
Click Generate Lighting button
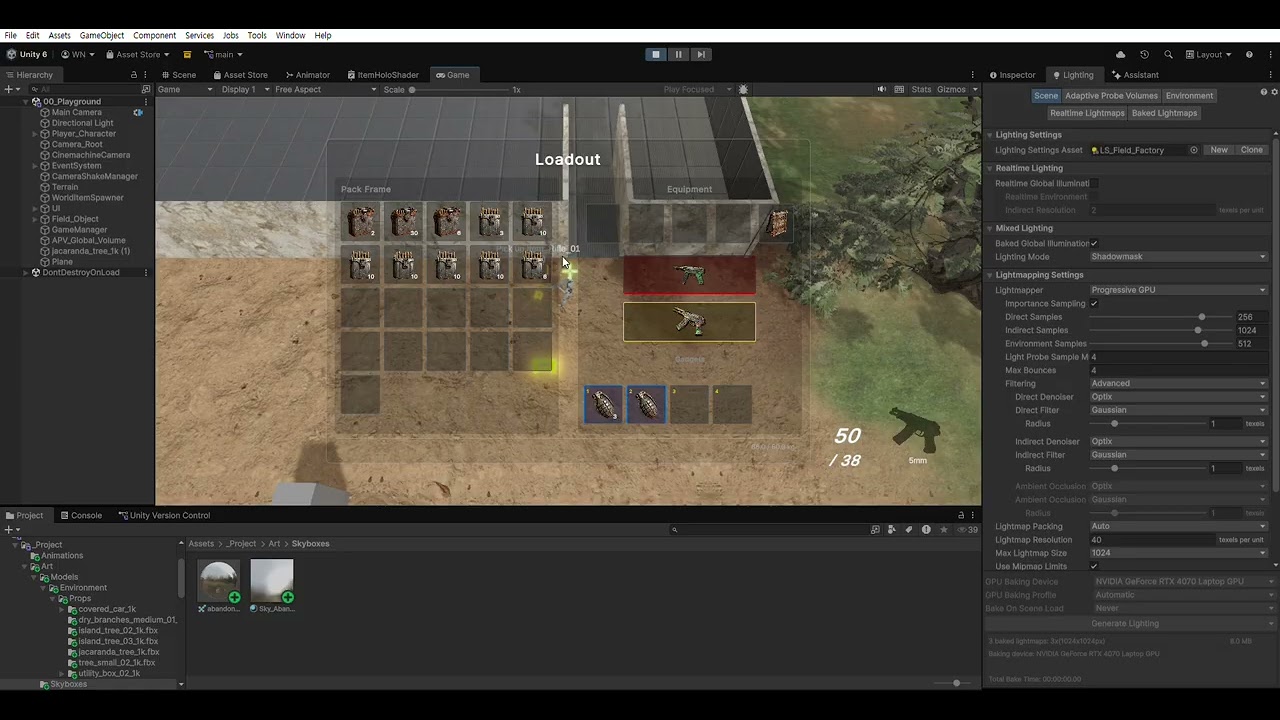click(1125, 624)
